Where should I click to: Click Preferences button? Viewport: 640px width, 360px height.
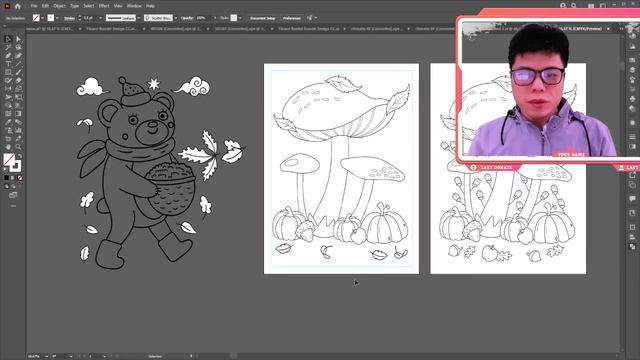tap(291, 18)
